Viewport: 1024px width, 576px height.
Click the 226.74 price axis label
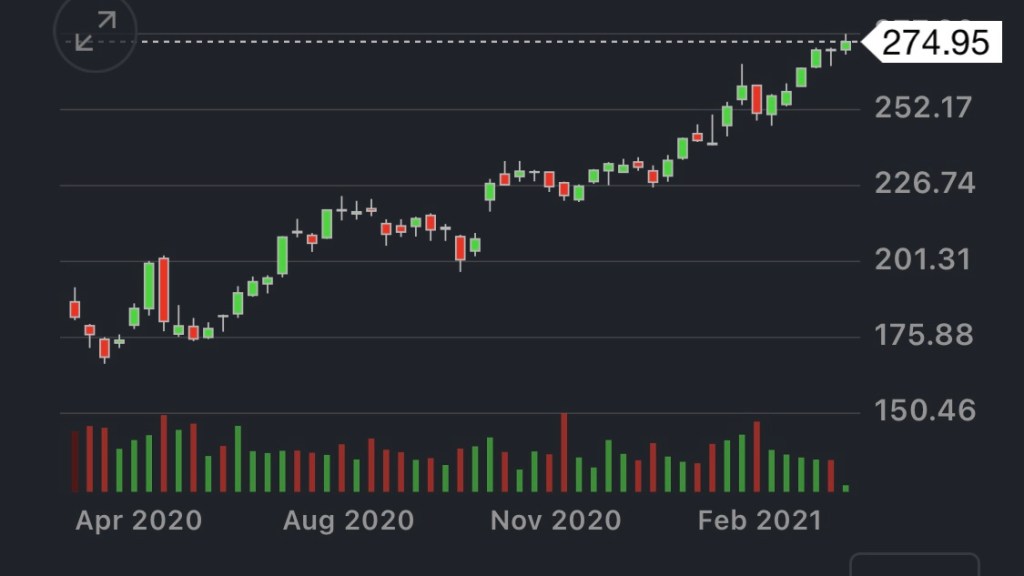[x=923, y=184]
